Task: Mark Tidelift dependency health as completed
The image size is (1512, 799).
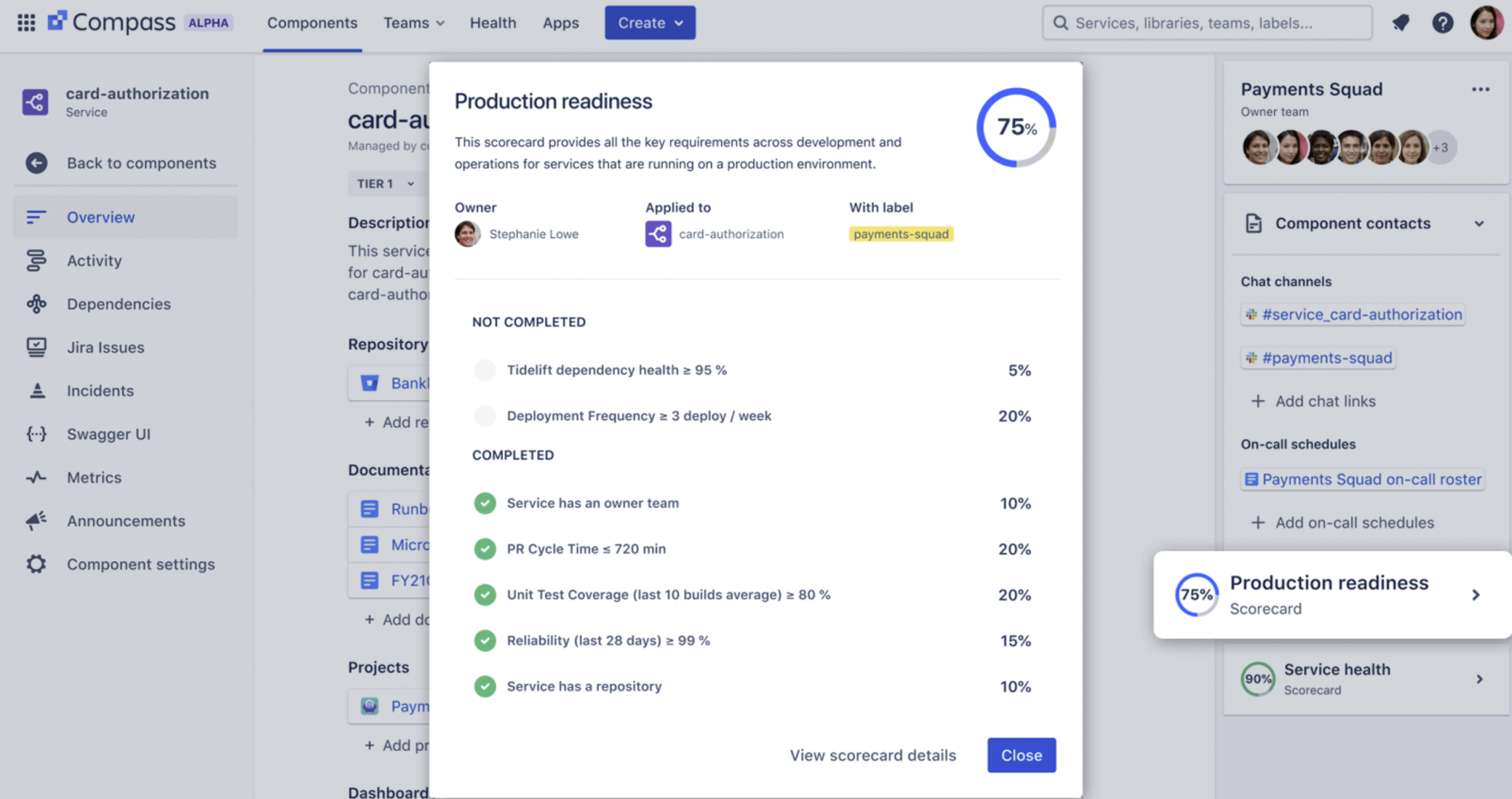Action: coord(485,370)
